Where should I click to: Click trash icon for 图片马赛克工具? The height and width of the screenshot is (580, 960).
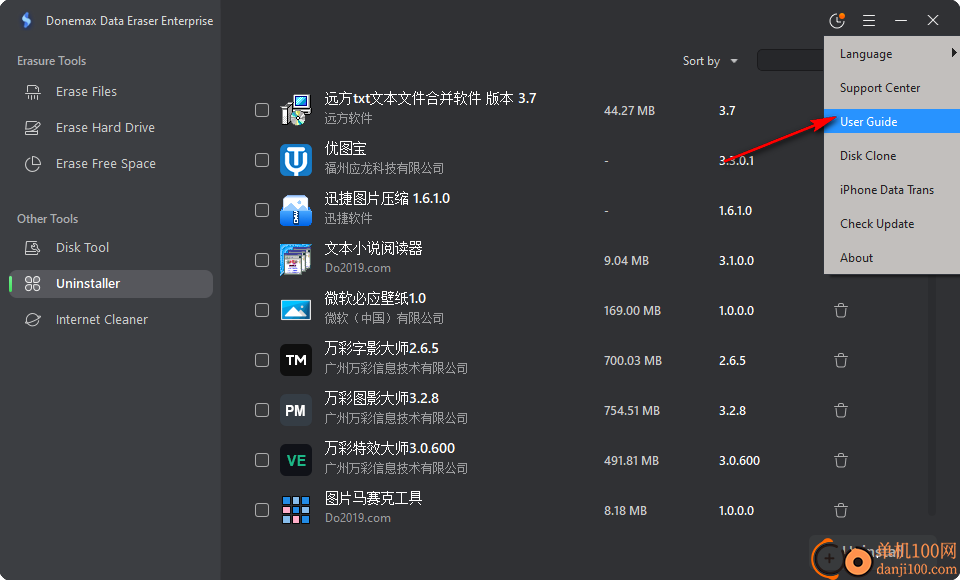pyautogui.click(x=841, y=510)
